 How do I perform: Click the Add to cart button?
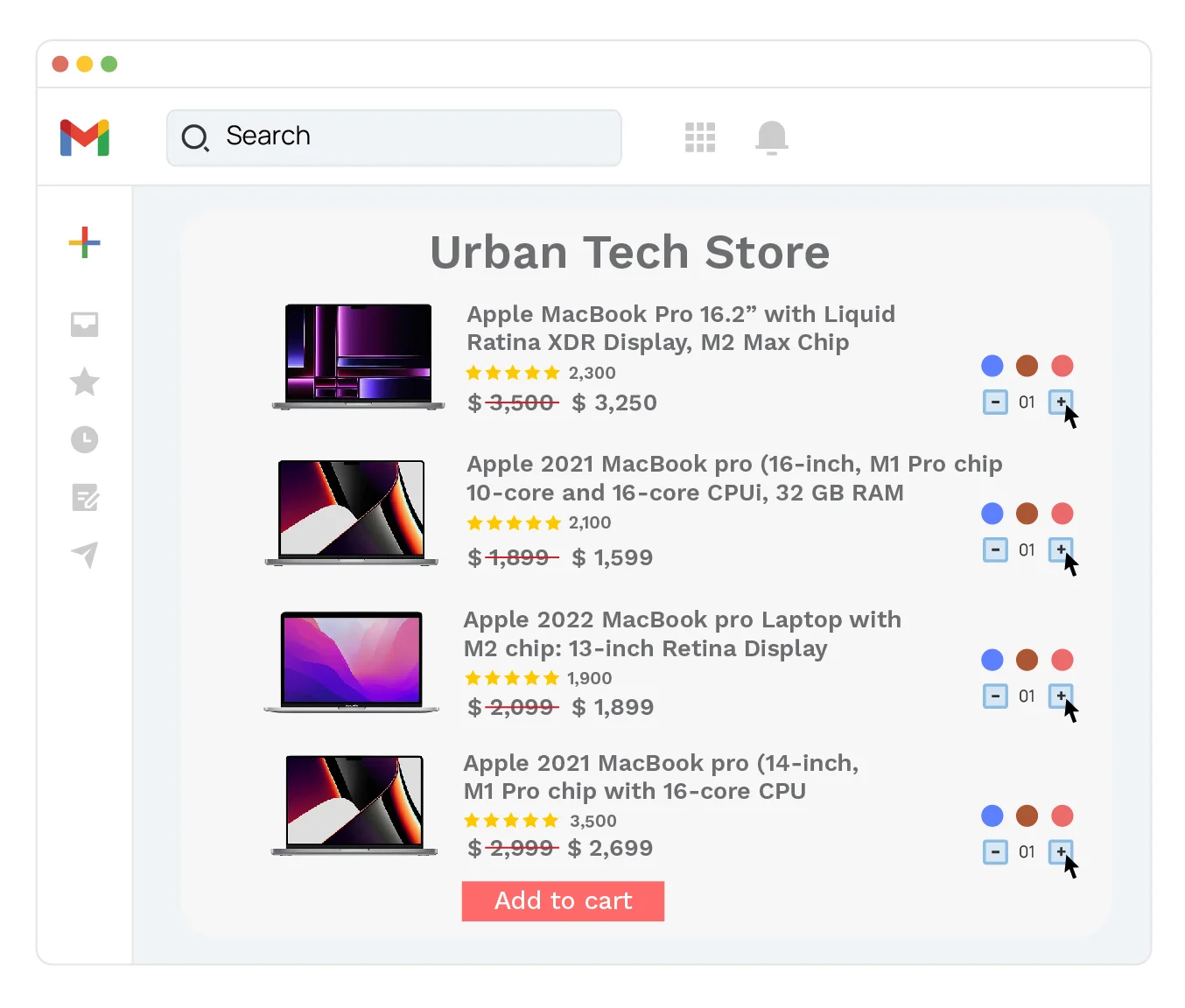tap(563, 901)
